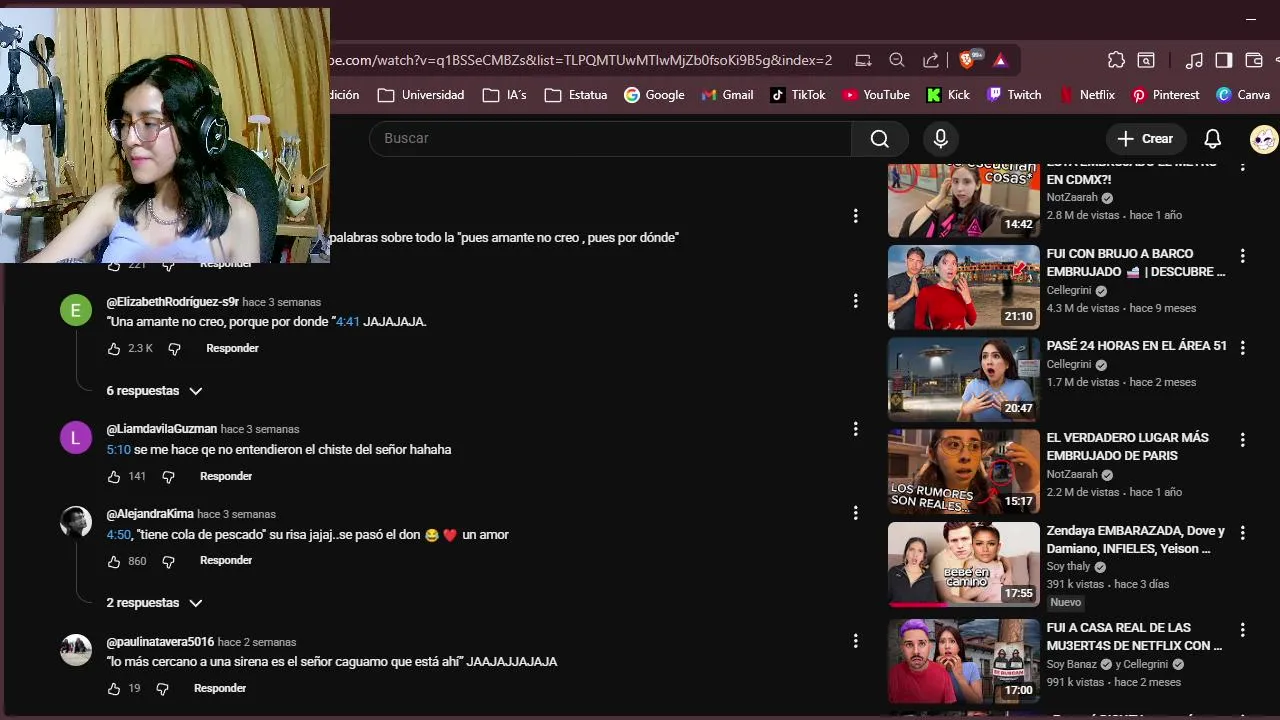Open the Brave playlist music note icon
The width and height of the screenshot is (1280, 720).
[1194, 60]
